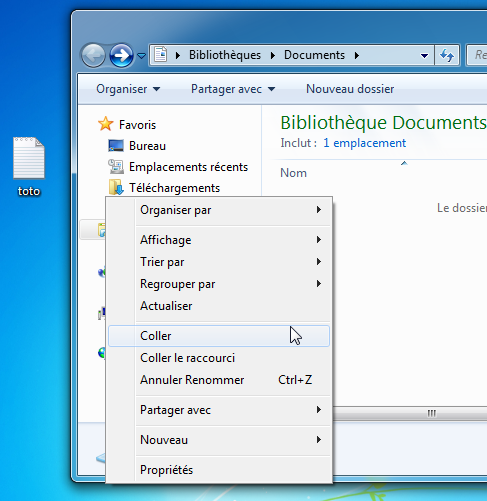
Task: Click the sort arrow above Nom column
Action: [x=404, y=163]
